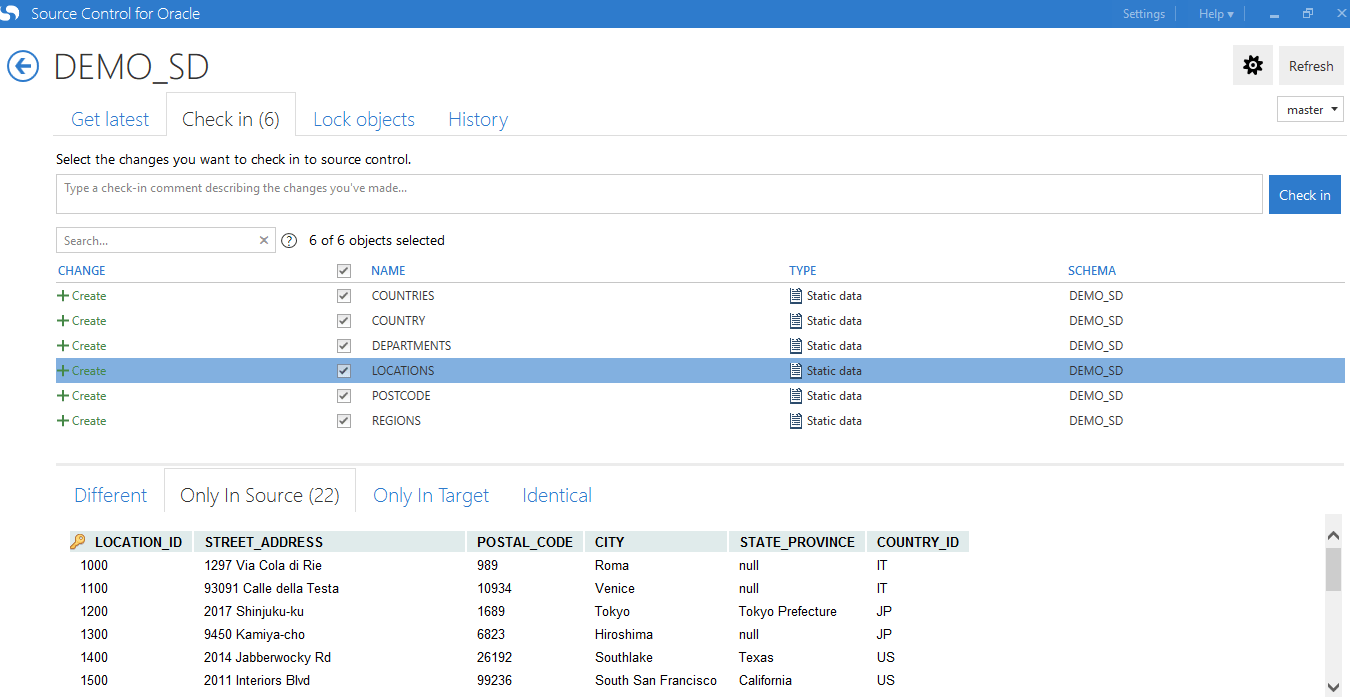Click the blue Check in button
1350x697 pixels.
pos(1305,195)
